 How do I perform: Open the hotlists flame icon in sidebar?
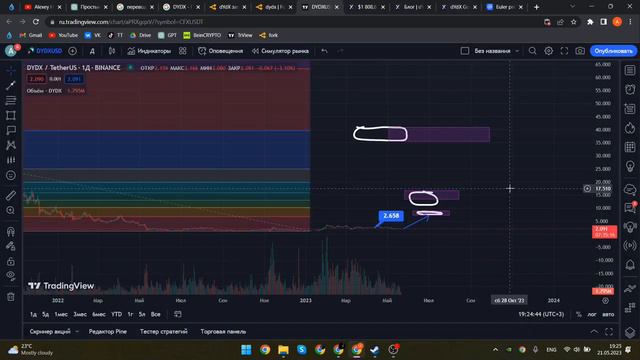click(630, 128)
